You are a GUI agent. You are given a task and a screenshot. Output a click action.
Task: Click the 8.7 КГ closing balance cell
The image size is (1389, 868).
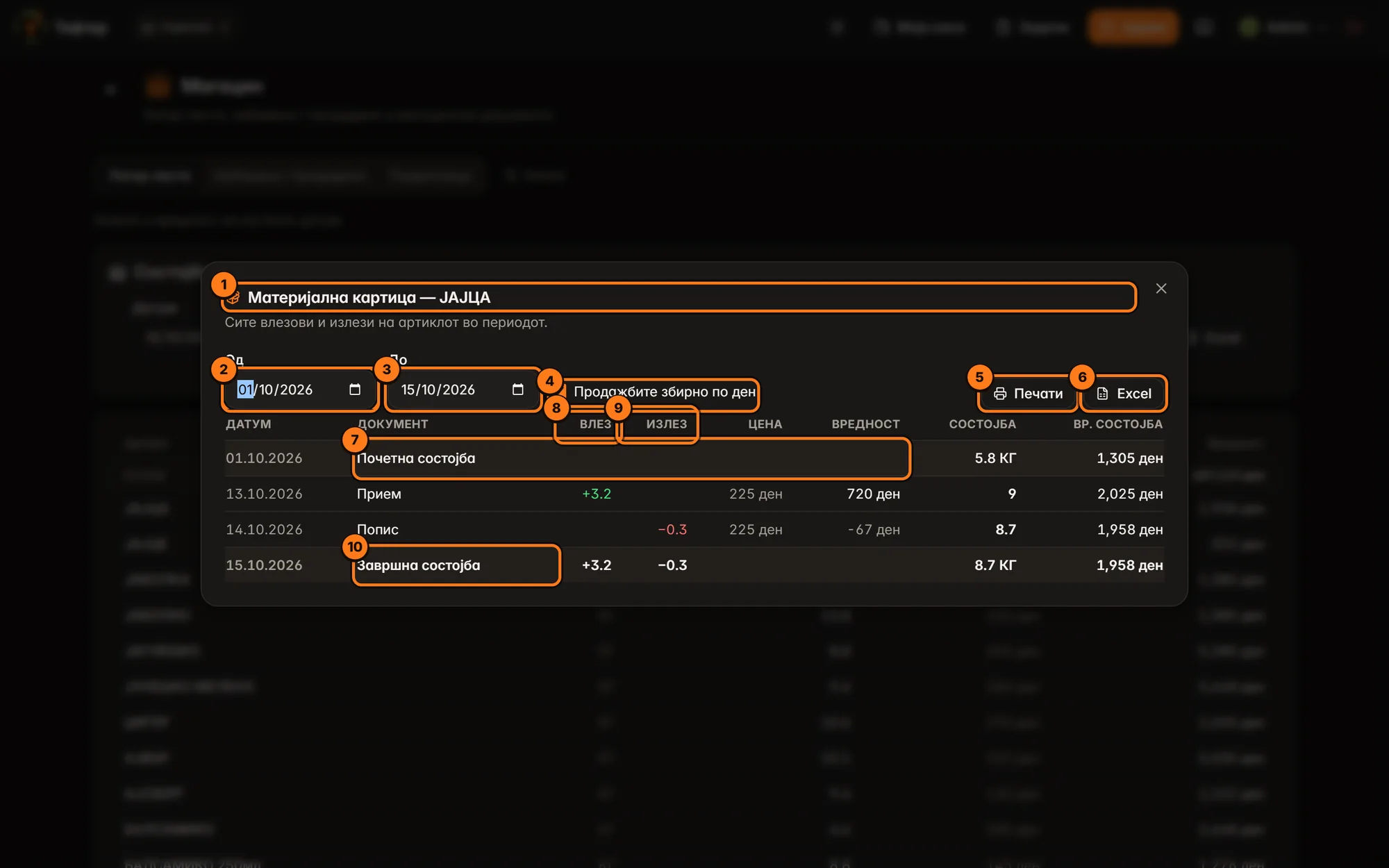click(x=995, y=565)
